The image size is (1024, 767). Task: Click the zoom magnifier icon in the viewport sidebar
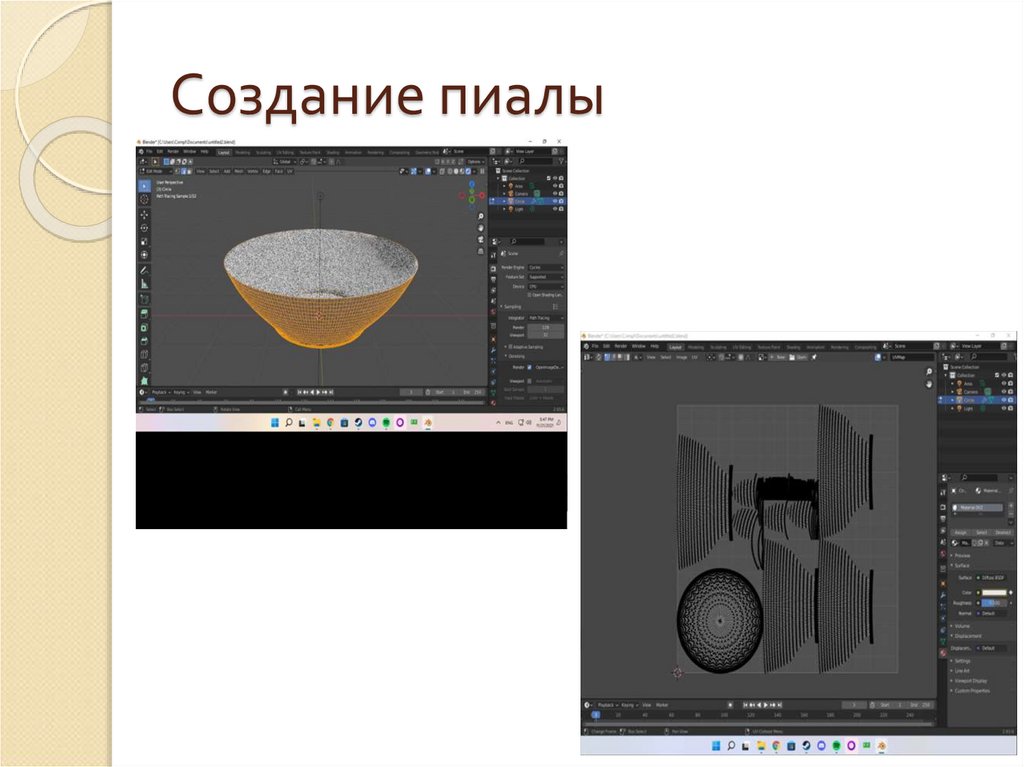pos(480,216)
